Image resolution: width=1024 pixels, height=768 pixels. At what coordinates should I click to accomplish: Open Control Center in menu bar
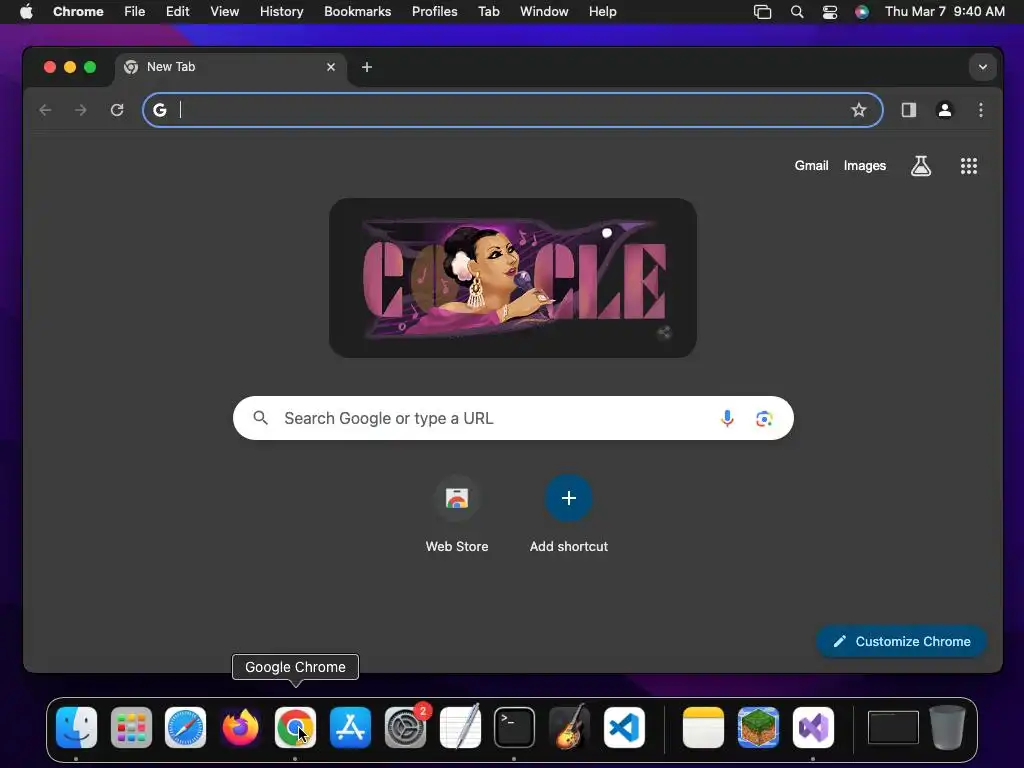click(829, 12)
